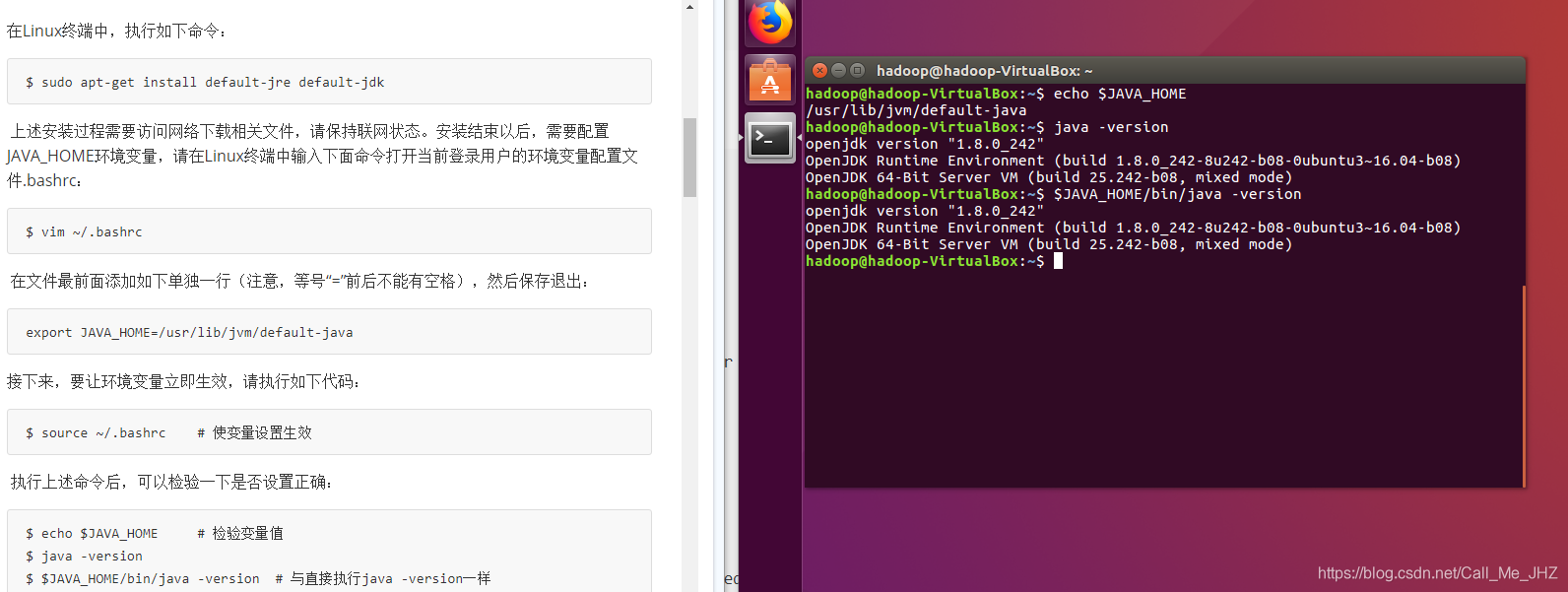
Task: Open Firefox from the Ubuntu launcher
Action: pyautogui.click(x=770, y=22)
